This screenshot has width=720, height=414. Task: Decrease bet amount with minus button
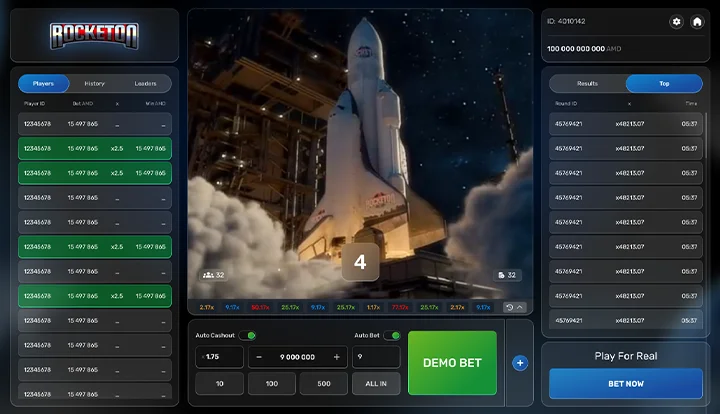coord(259,357)
